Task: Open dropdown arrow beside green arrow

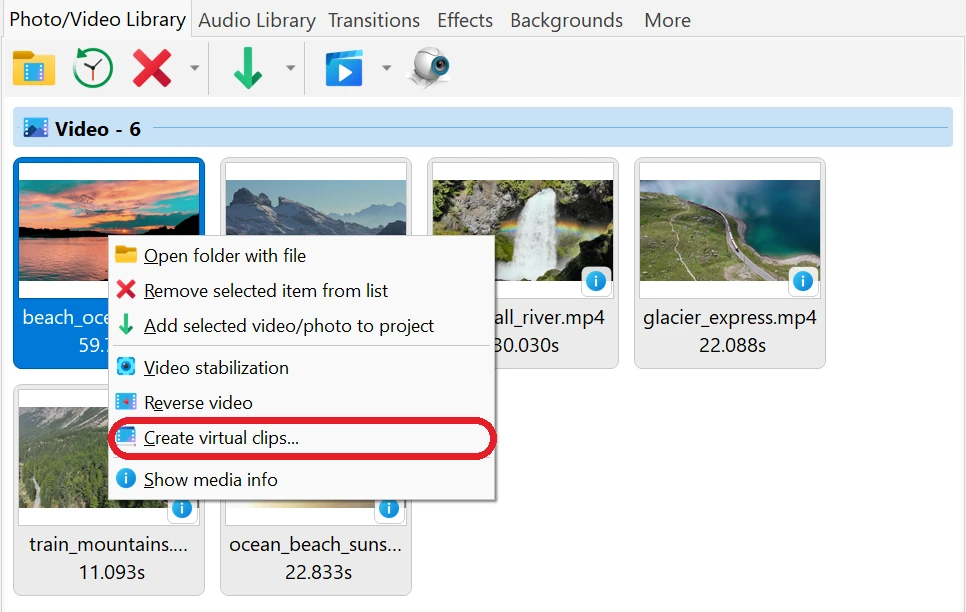Action: pos(290,68)
